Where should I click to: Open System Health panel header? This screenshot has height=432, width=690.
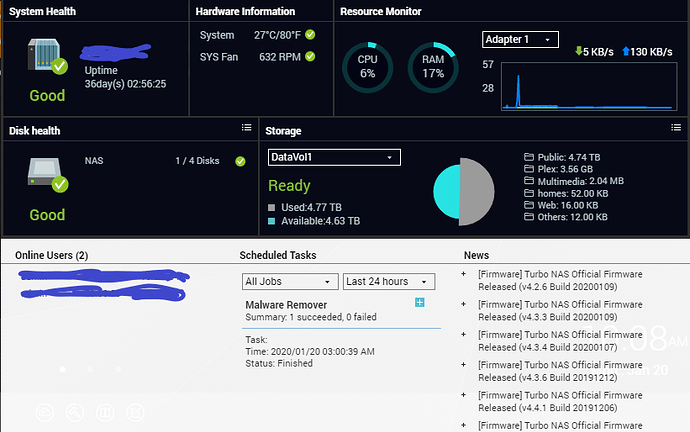pyautogui.click(x=42, y=11)
